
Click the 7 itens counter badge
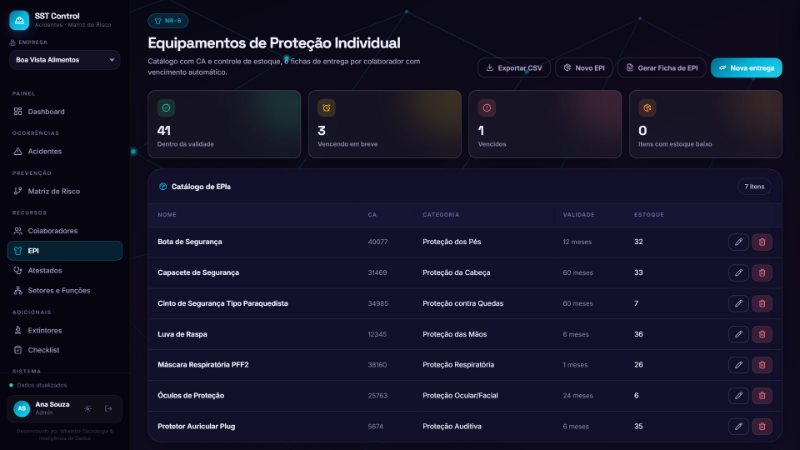point(754,187)
